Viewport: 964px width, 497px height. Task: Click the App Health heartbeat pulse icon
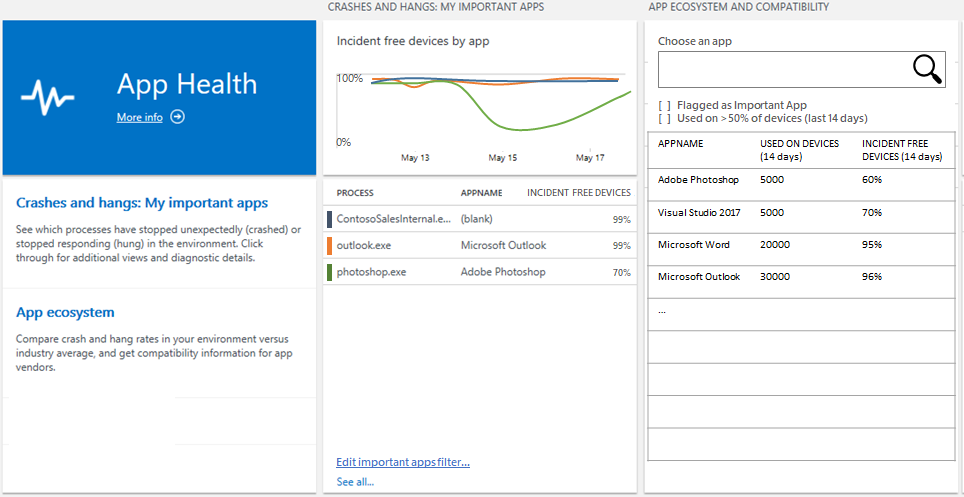(48, 97)
